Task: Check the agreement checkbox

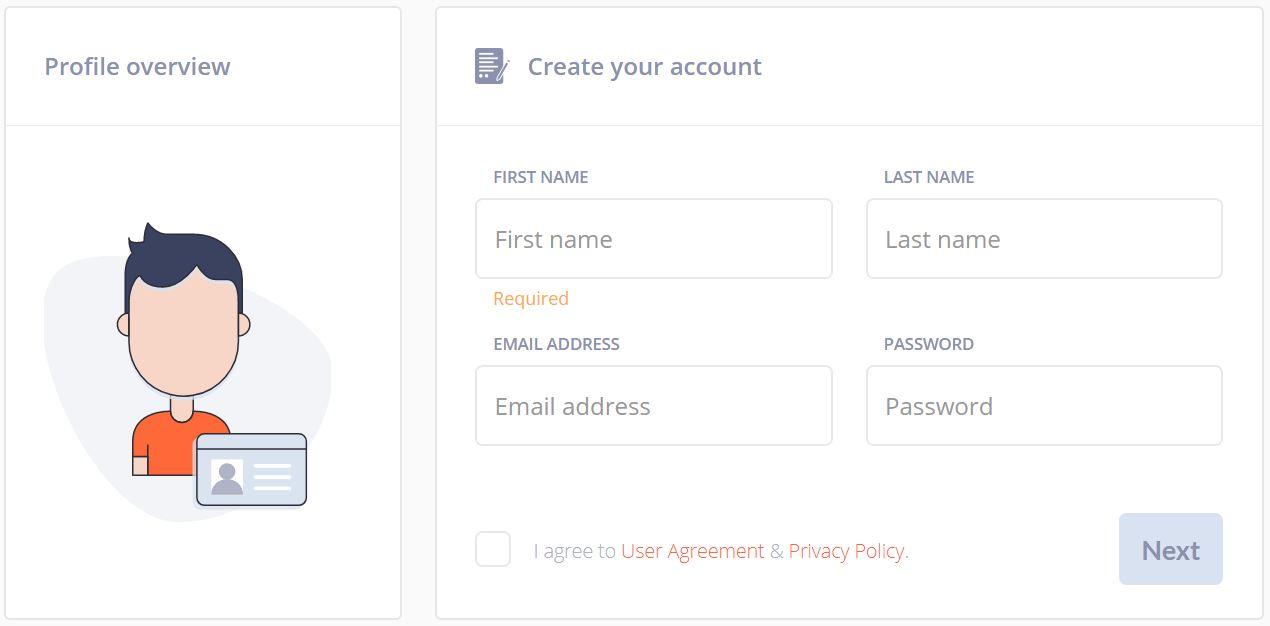Action: 493,549
